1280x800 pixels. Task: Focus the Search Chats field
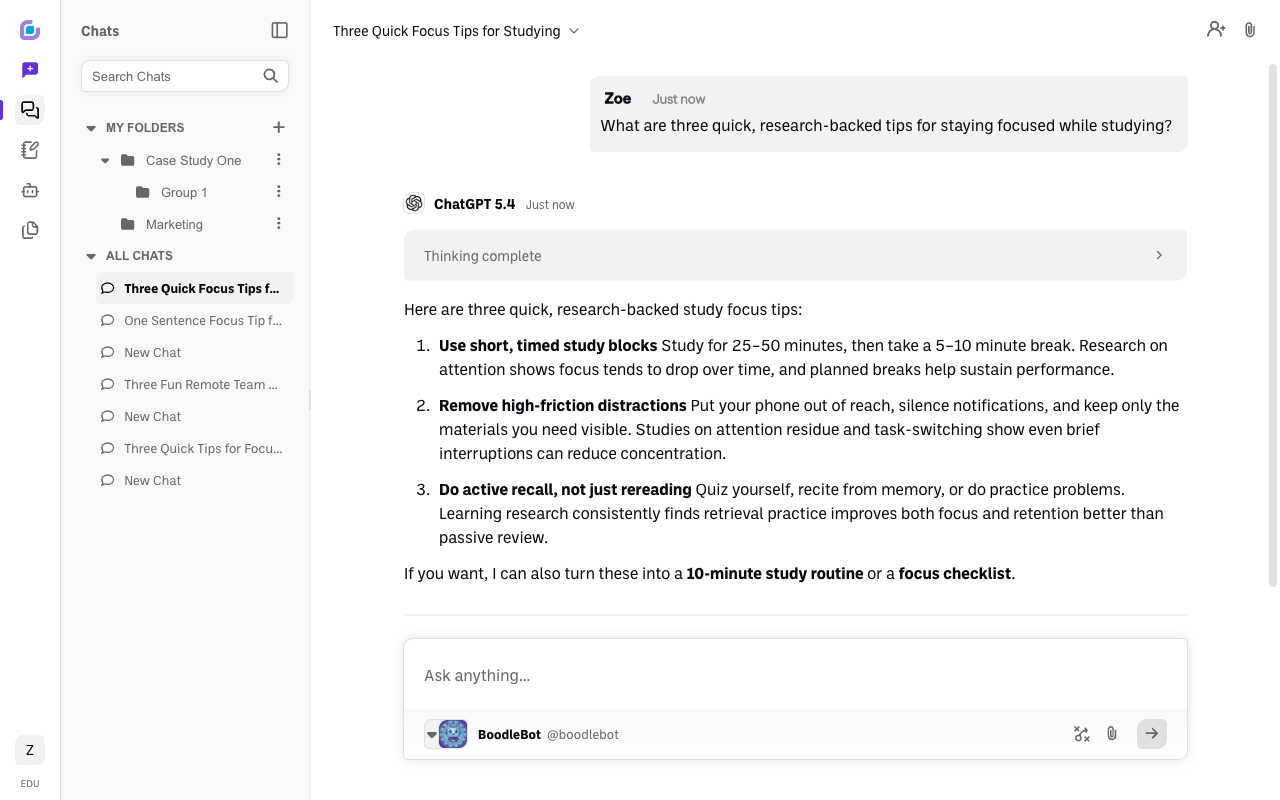[185, 76]
